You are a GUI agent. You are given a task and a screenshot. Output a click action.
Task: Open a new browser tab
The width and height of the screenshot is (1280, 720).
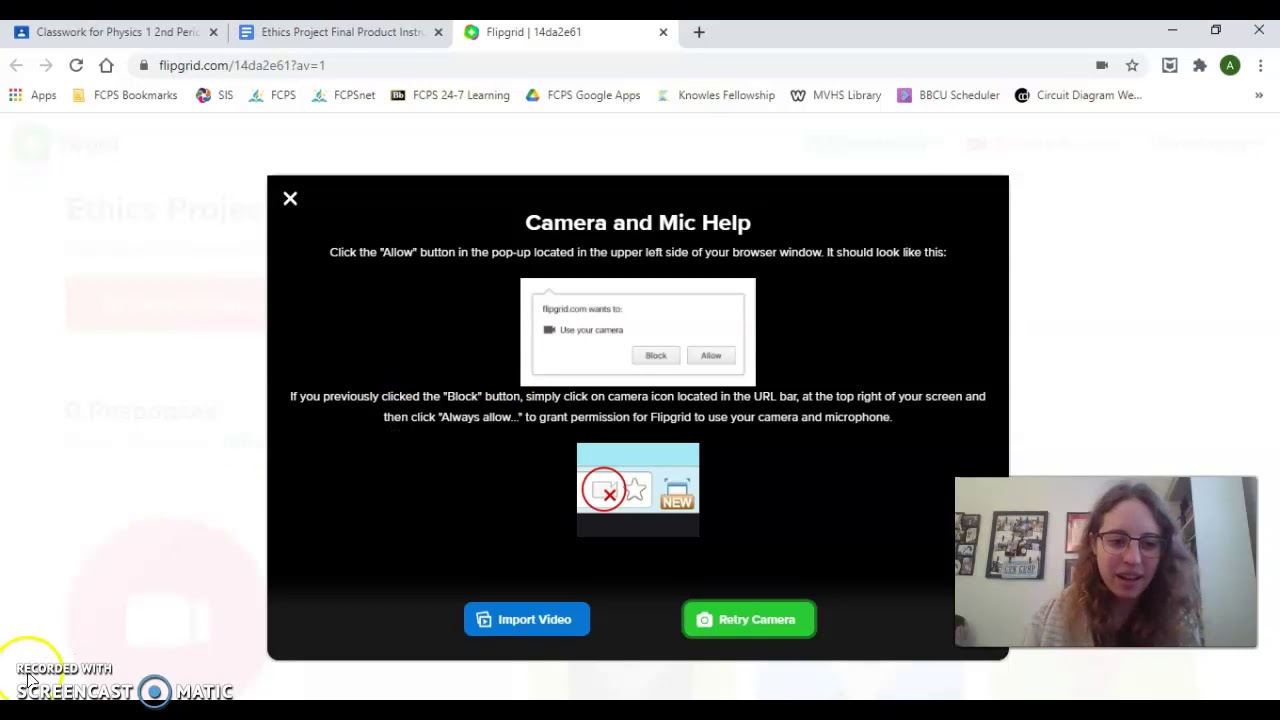699,32
